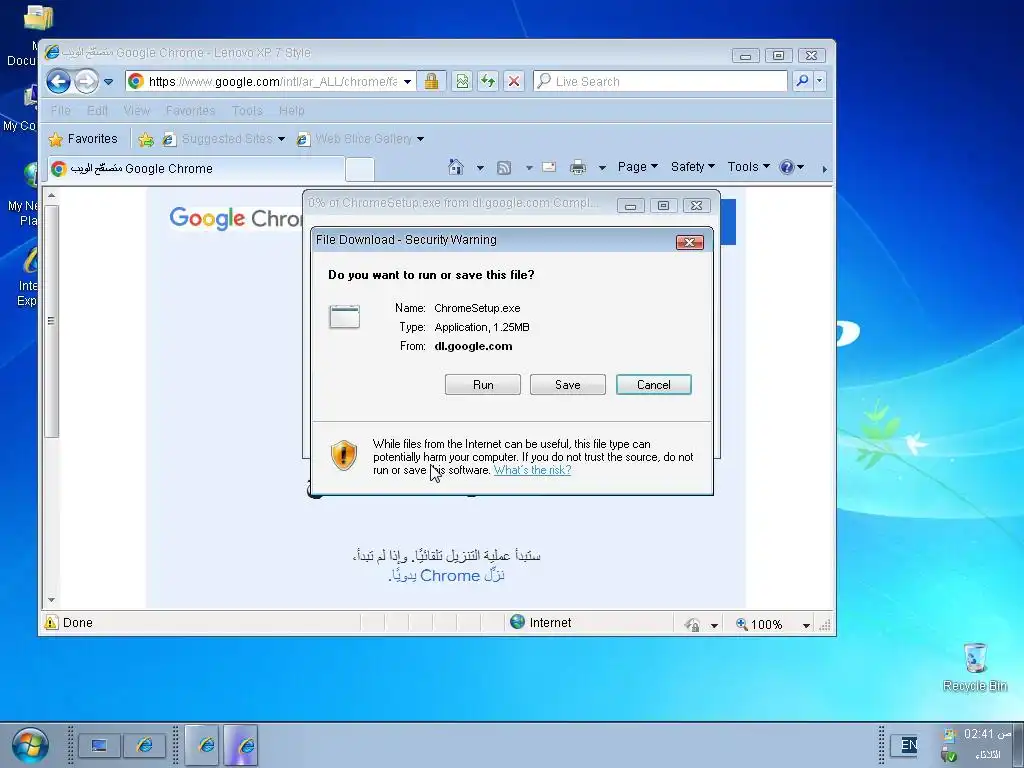The height and width of the screenshot is (768, 1024).
Task: Click the Home icon in command bar
Action: (456, 167)
